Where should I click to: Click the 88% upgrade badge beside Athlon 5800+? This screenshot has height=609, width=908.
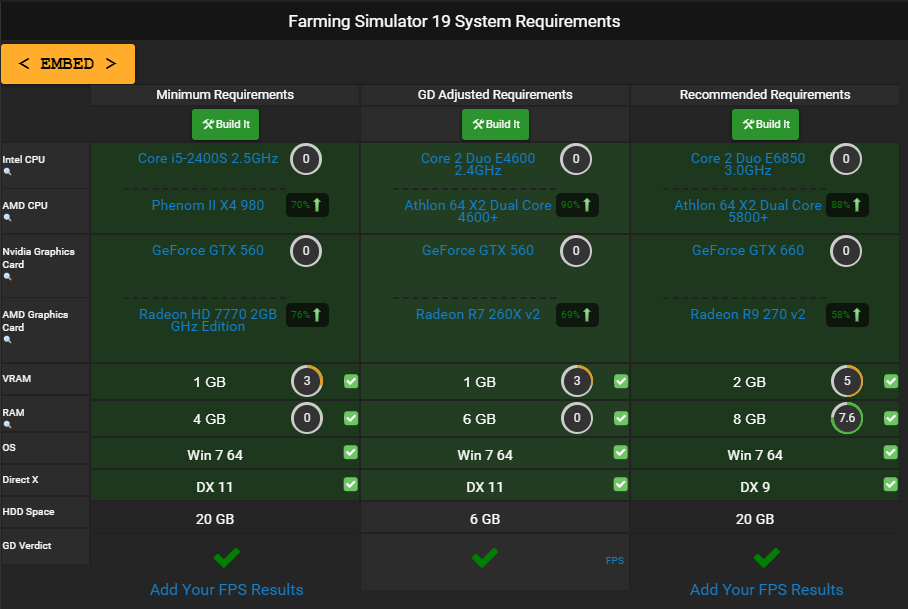tap(847, 205)
